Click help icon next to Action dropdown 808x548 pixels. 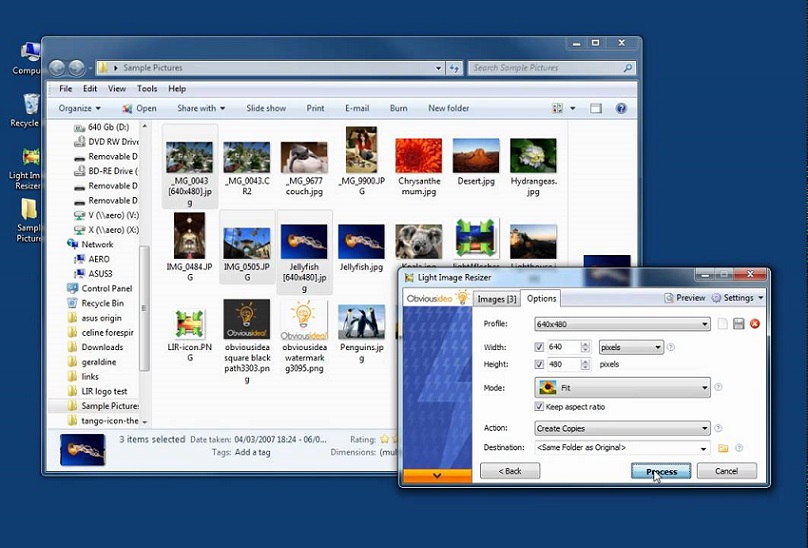click(x=718, y=428)
